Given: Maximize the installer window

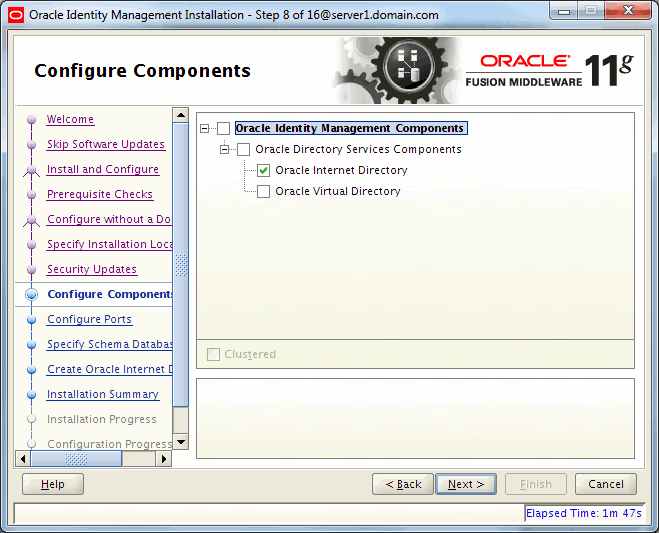Looking at the screenshot, I should coord(591,11).
